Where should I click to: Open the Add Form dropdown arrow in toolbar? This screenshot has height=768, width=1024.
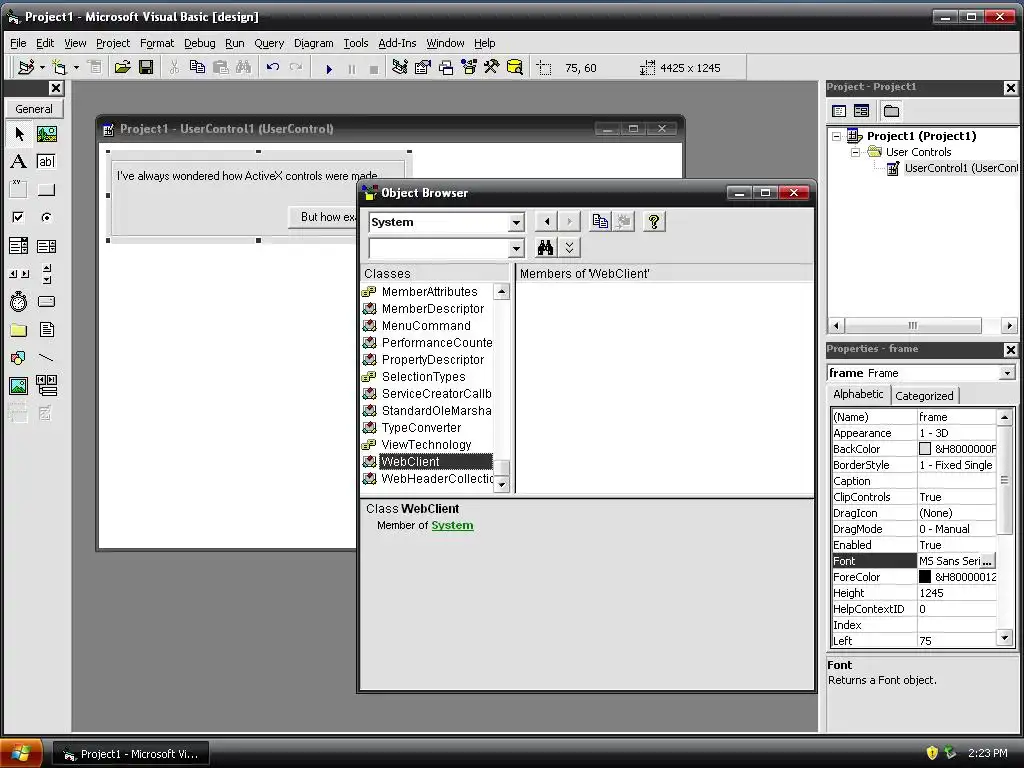76,67
